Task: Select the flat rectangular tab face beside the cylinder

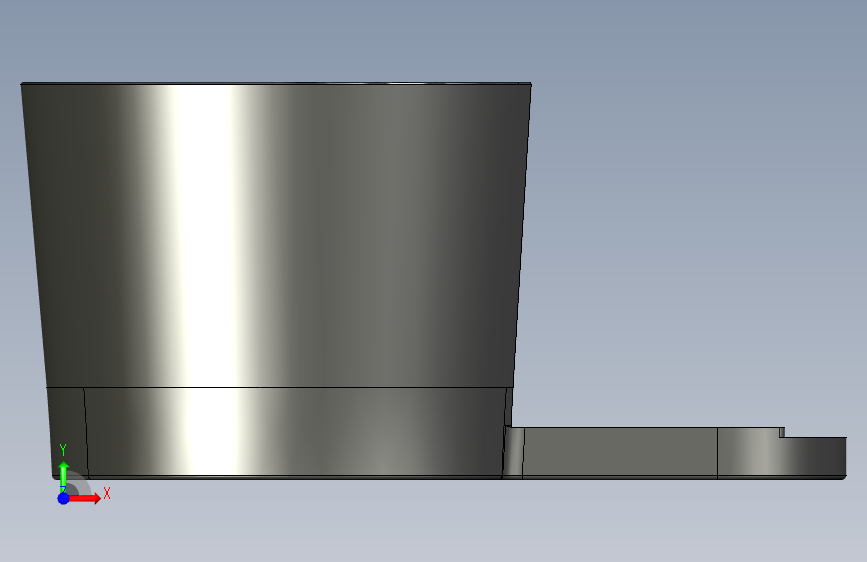Action: click(x=619, y=452)
